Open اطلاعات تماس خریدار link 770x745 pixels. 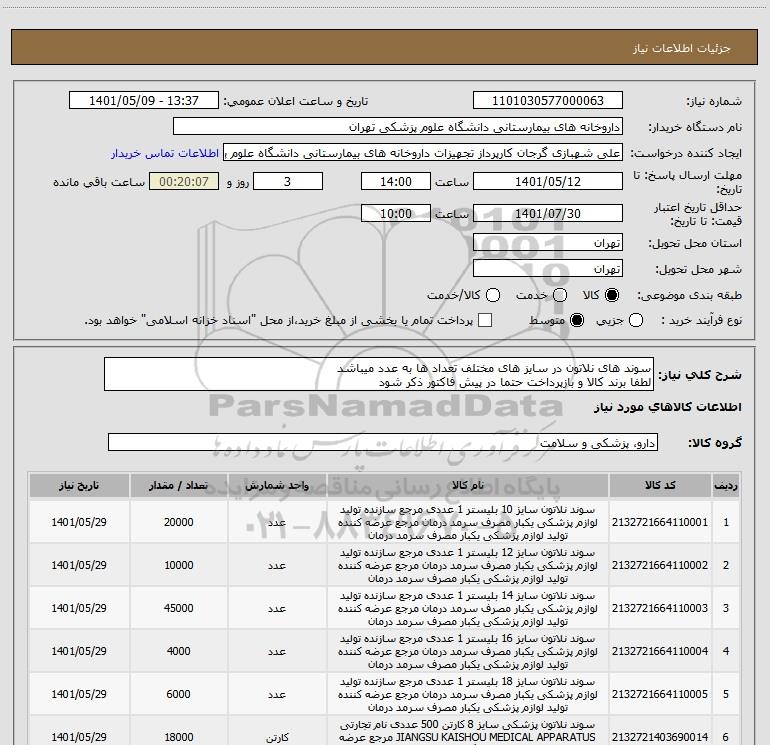click(x=165, y=153)
